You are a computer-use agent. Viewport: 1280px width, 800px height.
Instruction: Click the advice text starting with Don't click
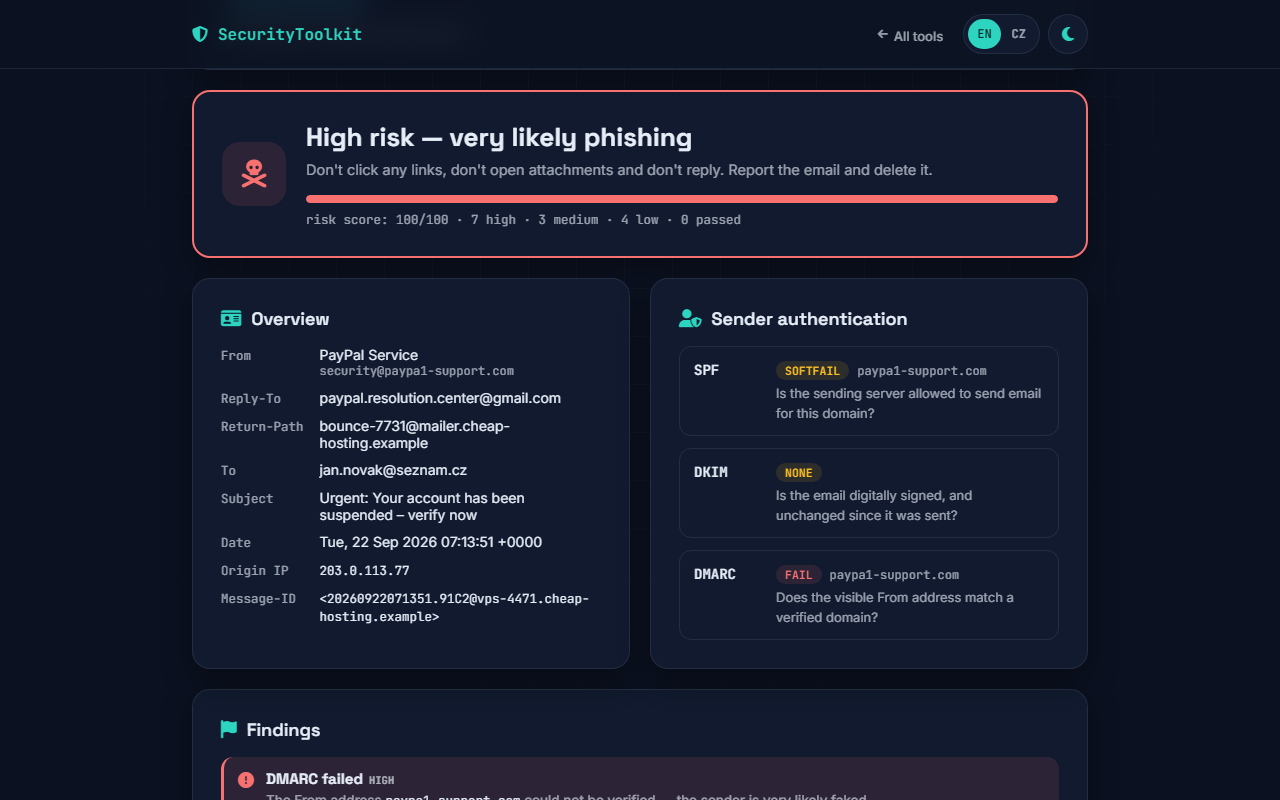coord(619,170)
